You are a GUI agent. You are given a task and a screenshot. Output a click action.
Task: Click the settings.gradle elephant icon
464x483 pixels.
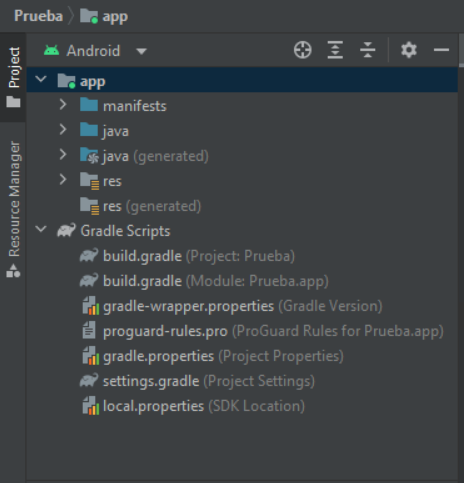(89, 380)
